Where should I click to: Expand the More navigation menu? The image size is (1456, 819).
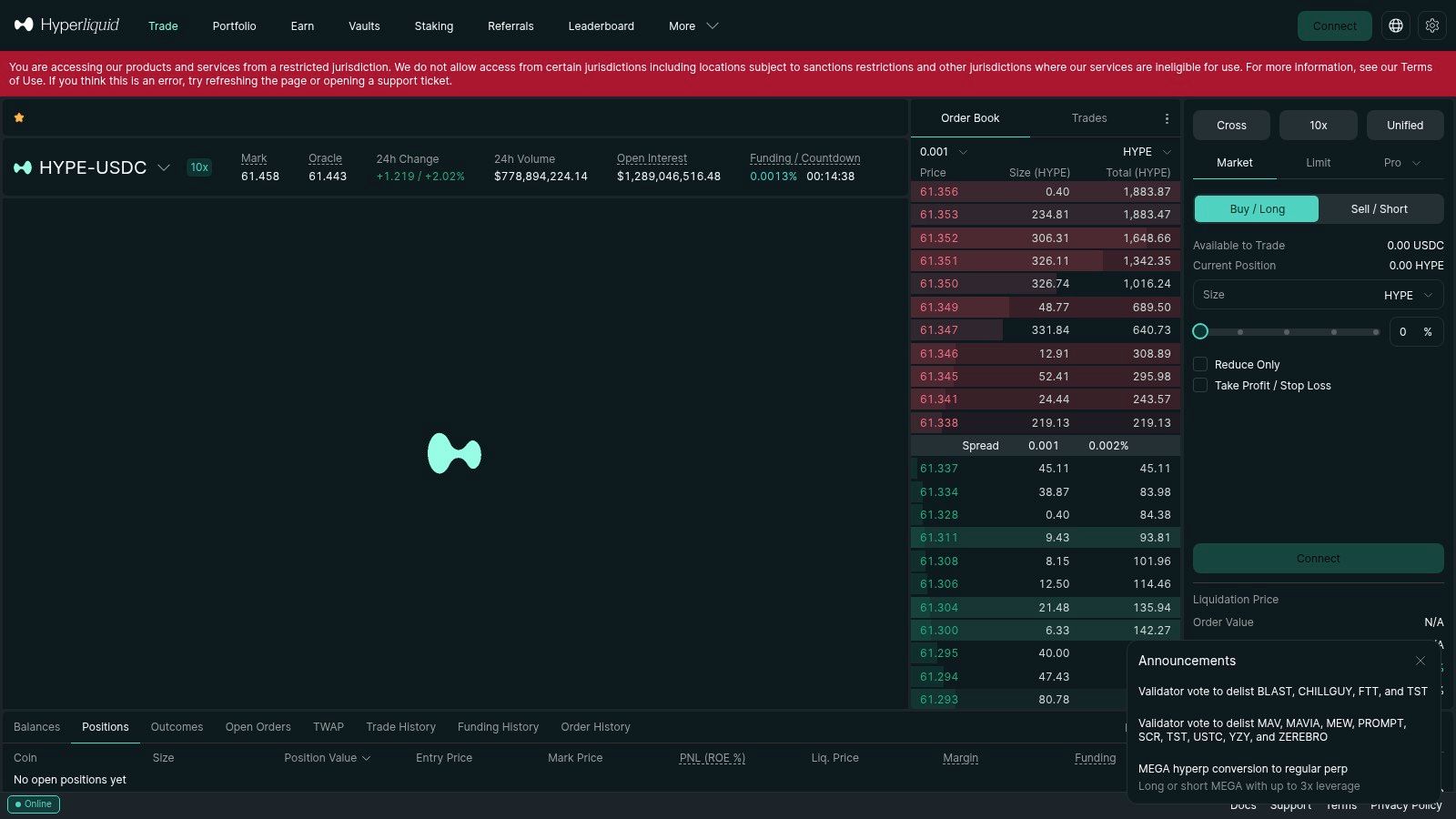(693, 25)
